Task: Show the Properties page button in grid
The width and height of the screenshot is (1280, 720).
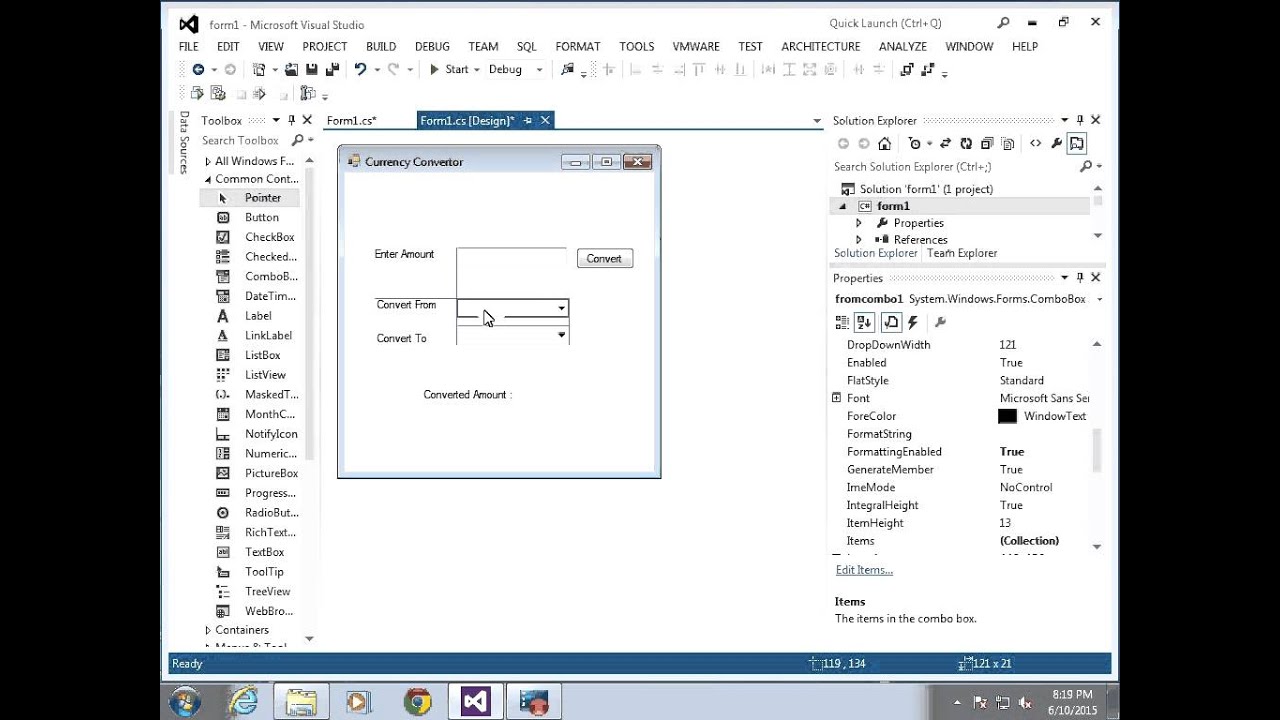Action: pos(891,322)
